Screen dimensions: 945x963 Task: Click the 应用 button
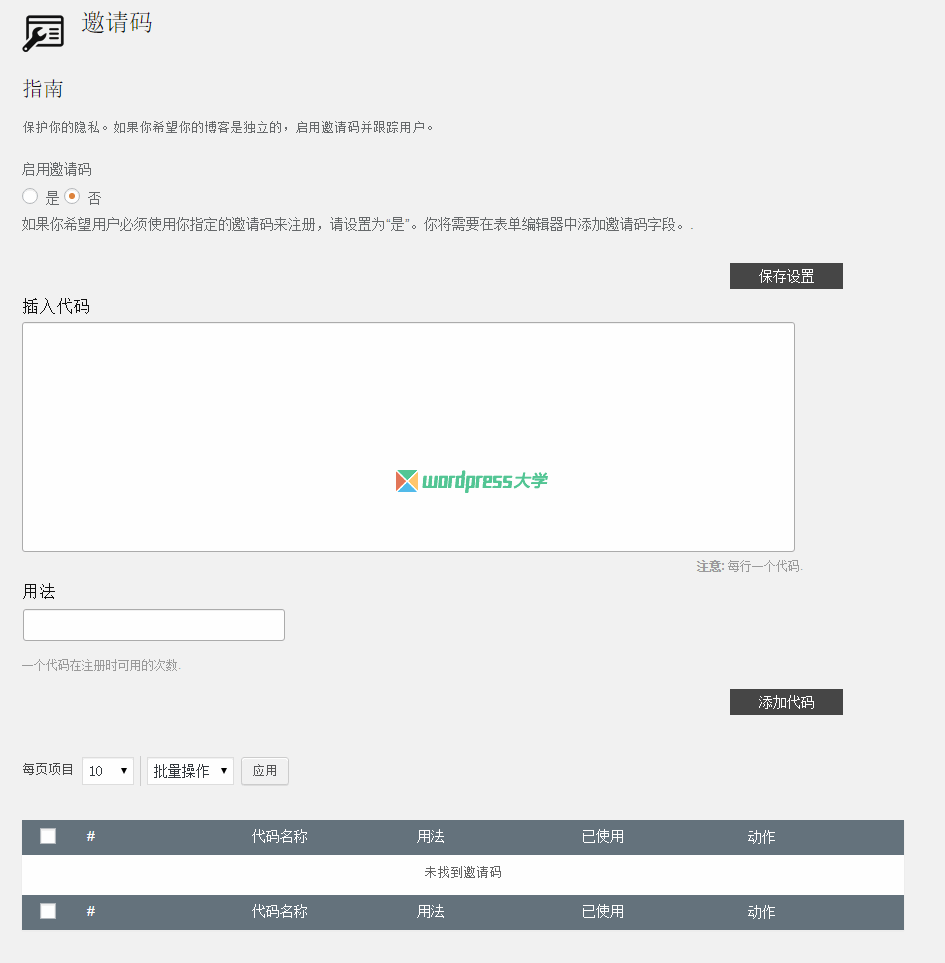pos(265,771)
